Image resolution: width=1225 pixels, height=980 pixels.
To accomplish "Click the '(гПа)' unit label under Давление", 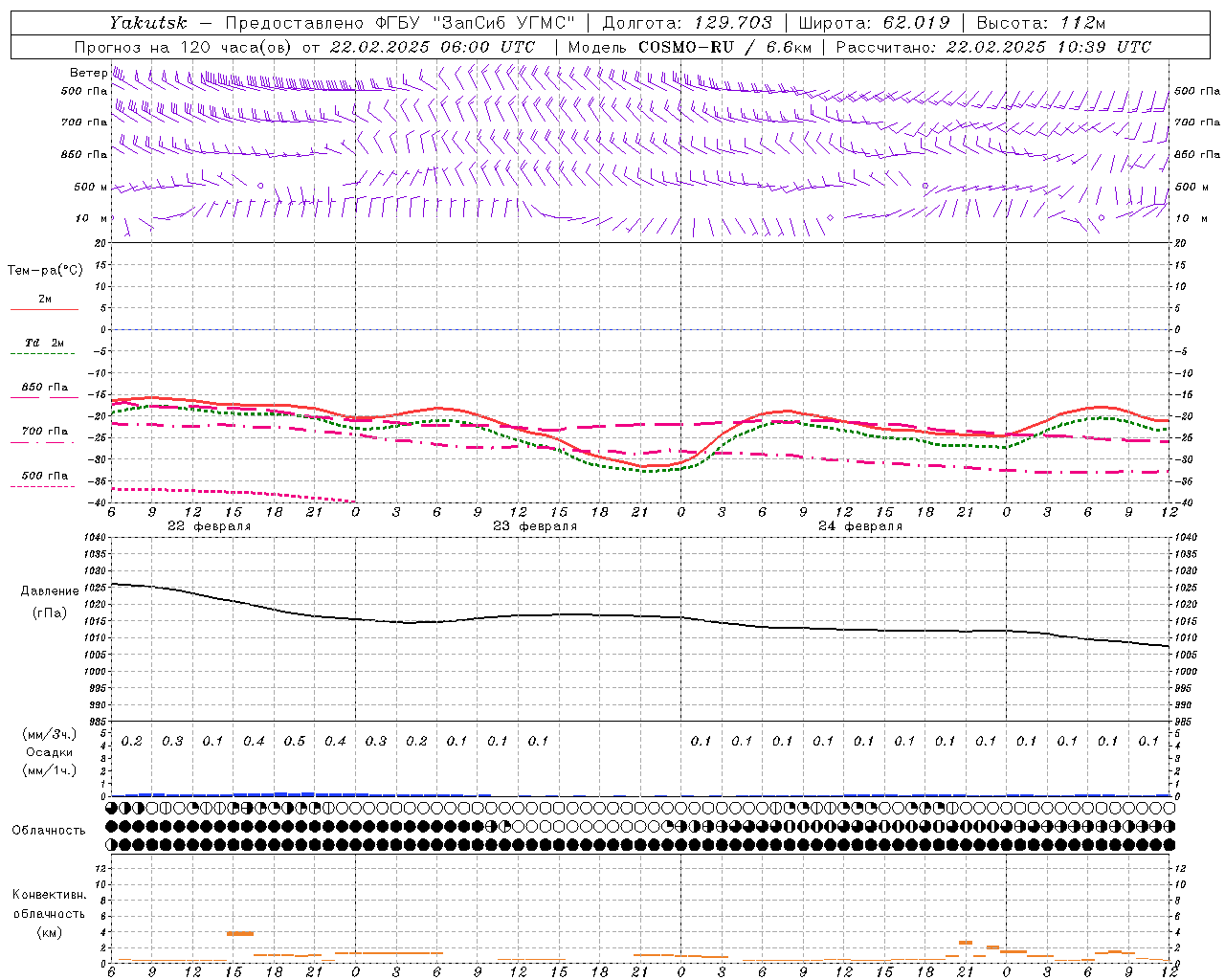I will (x=50, y=612).
